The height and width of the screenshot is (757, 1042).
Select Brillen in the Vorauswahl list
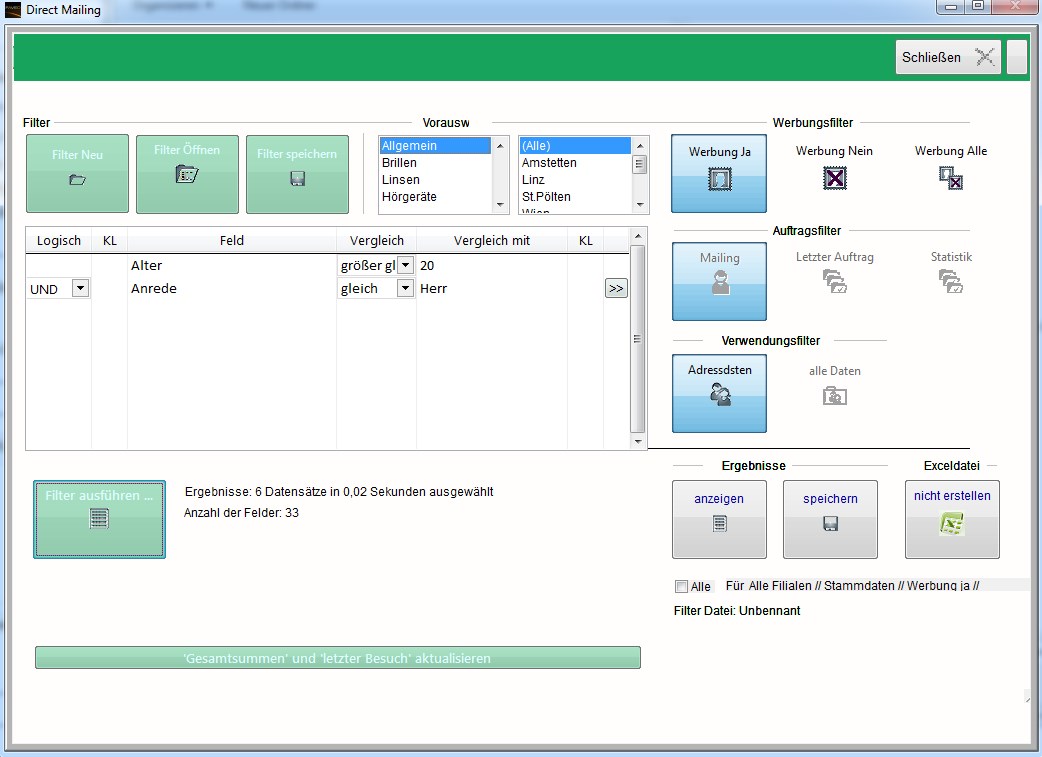click(x=399, y=163)
